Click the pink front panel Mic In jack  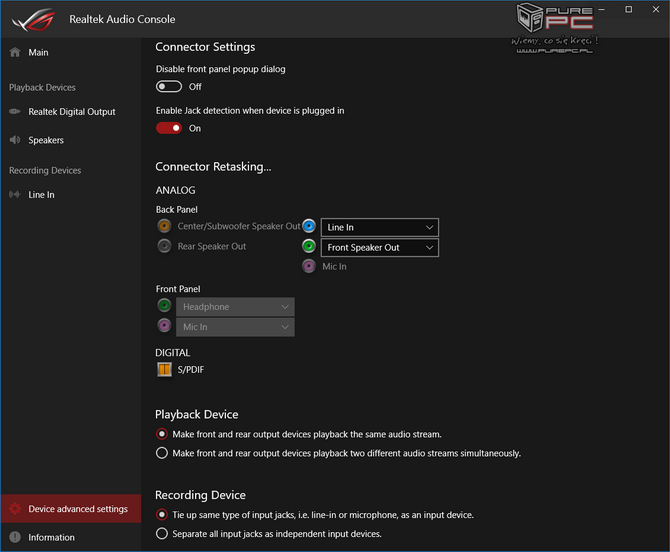165,325
